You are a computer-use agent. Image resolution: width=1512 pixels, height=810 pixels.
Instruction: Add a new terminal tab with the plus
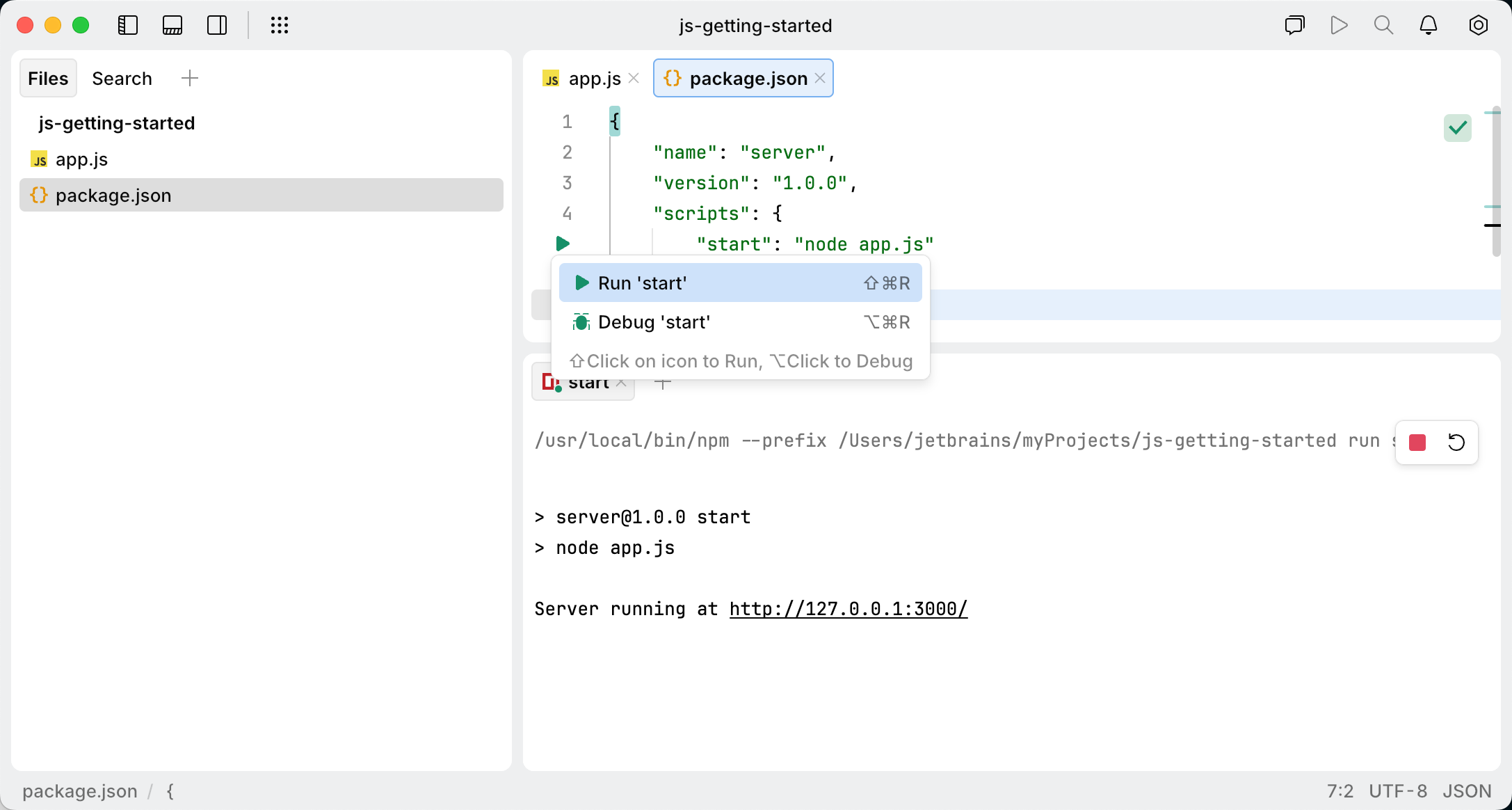(x=661, y=382)
